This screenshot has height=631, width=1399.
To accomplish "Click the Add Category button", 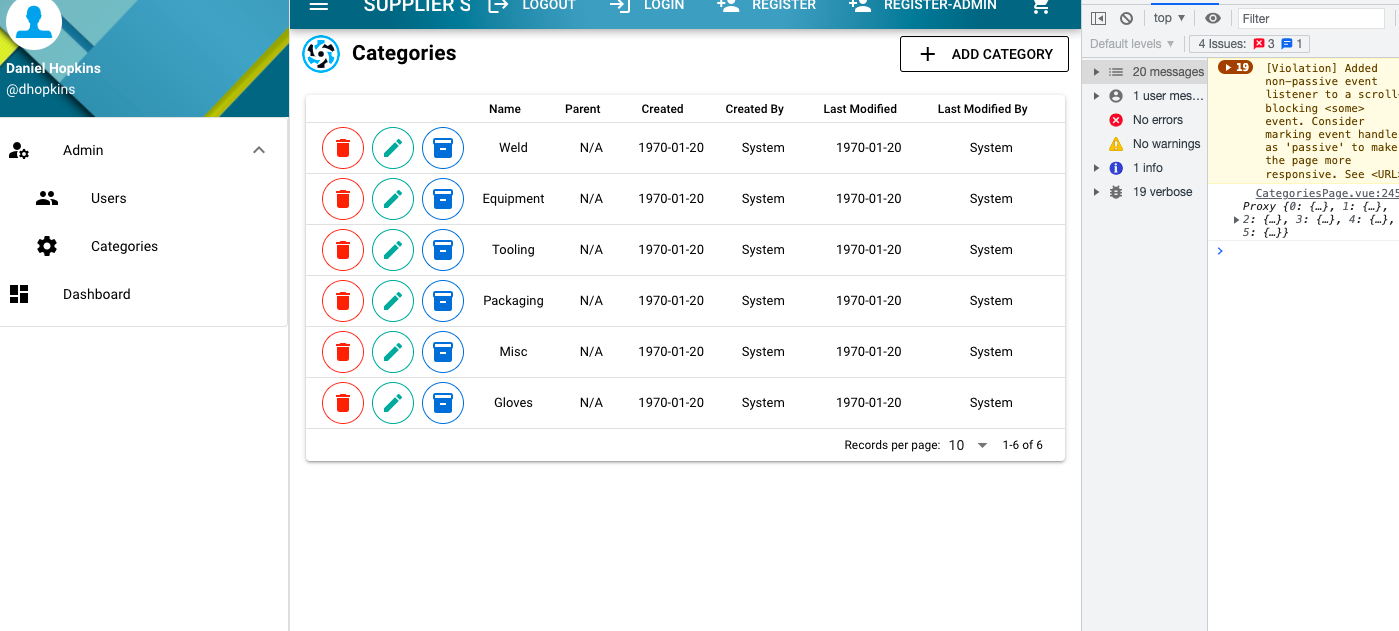I will [x=984, y=54].
